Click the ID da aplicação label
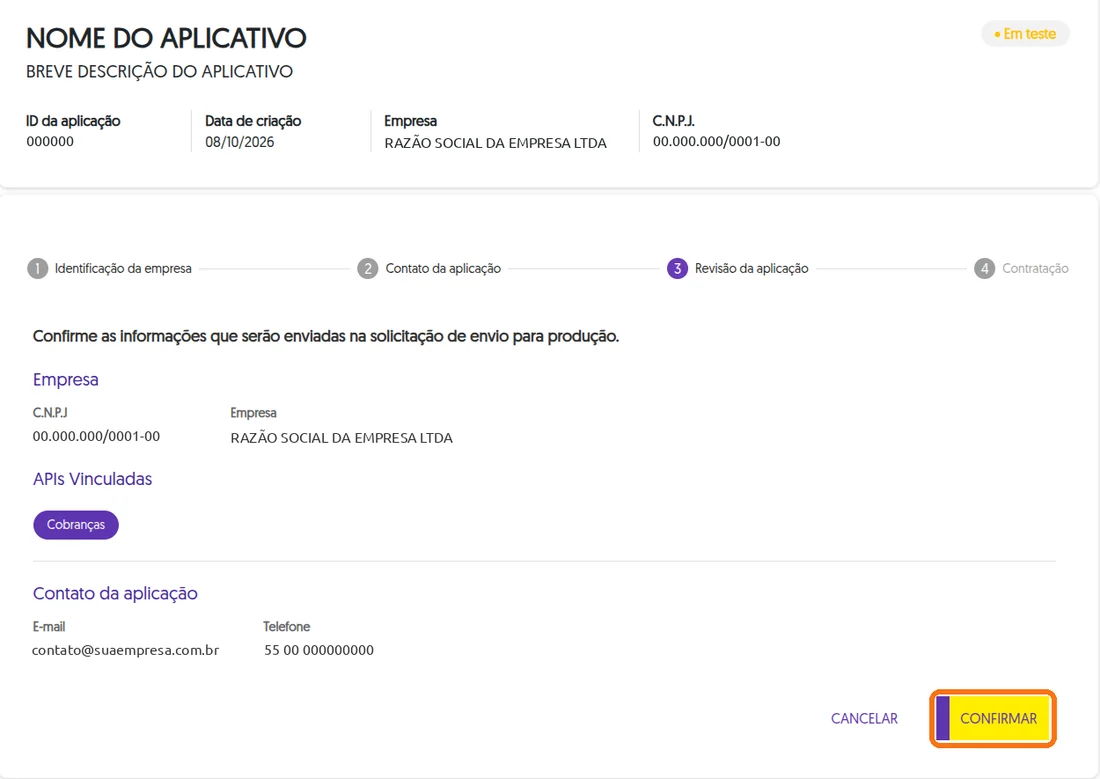1100x779 pixels. tap(73, 121)
